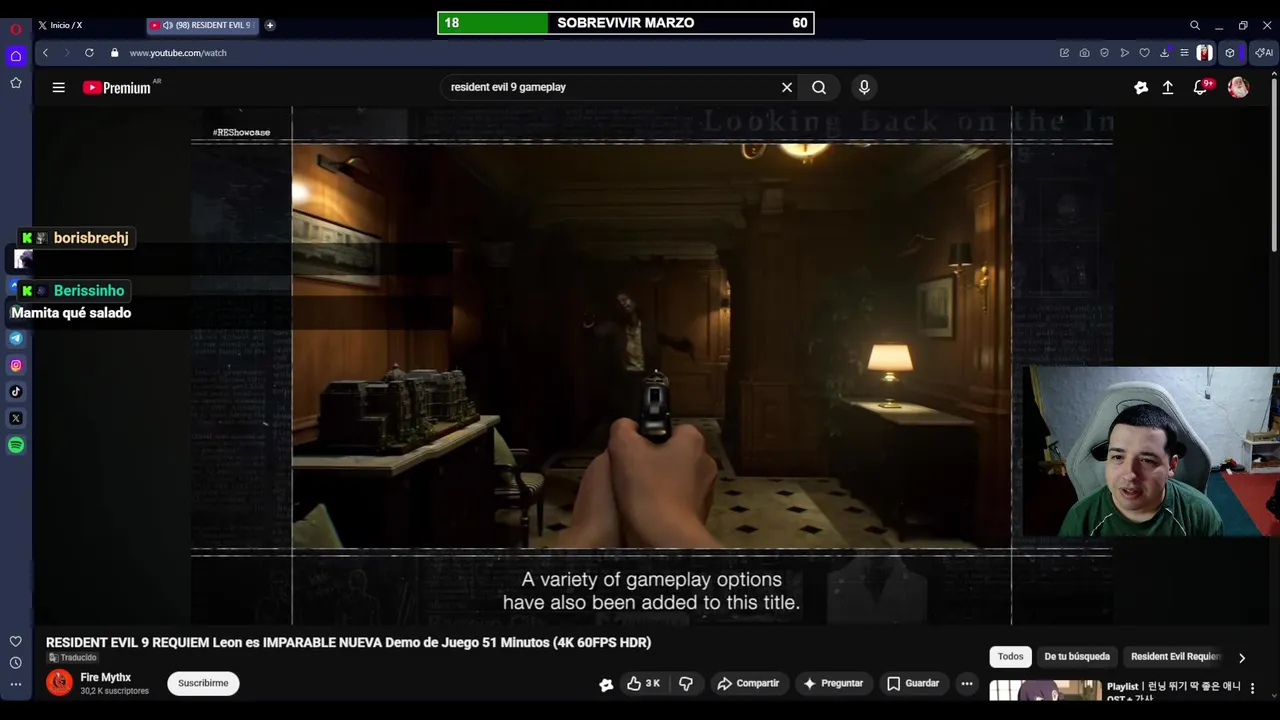Click the padlock site info icon
Viewport: 1280px width, 720px height.
114,53
